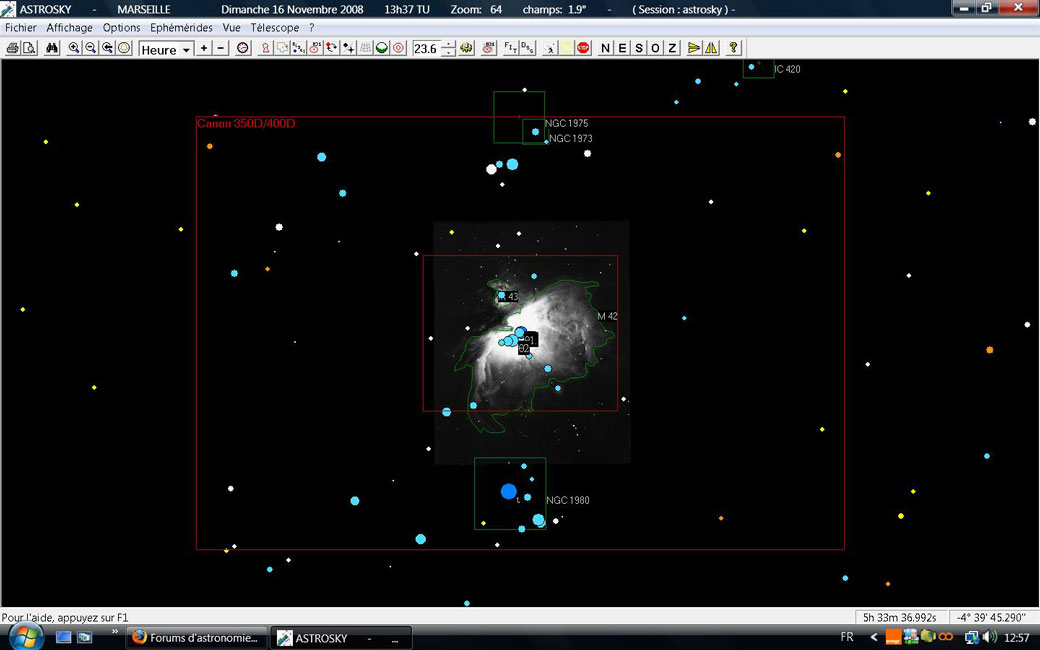Switch to Forums d'astronomie Firefox taskbar button
The image size is (1040, 650).
pos(196,638)
